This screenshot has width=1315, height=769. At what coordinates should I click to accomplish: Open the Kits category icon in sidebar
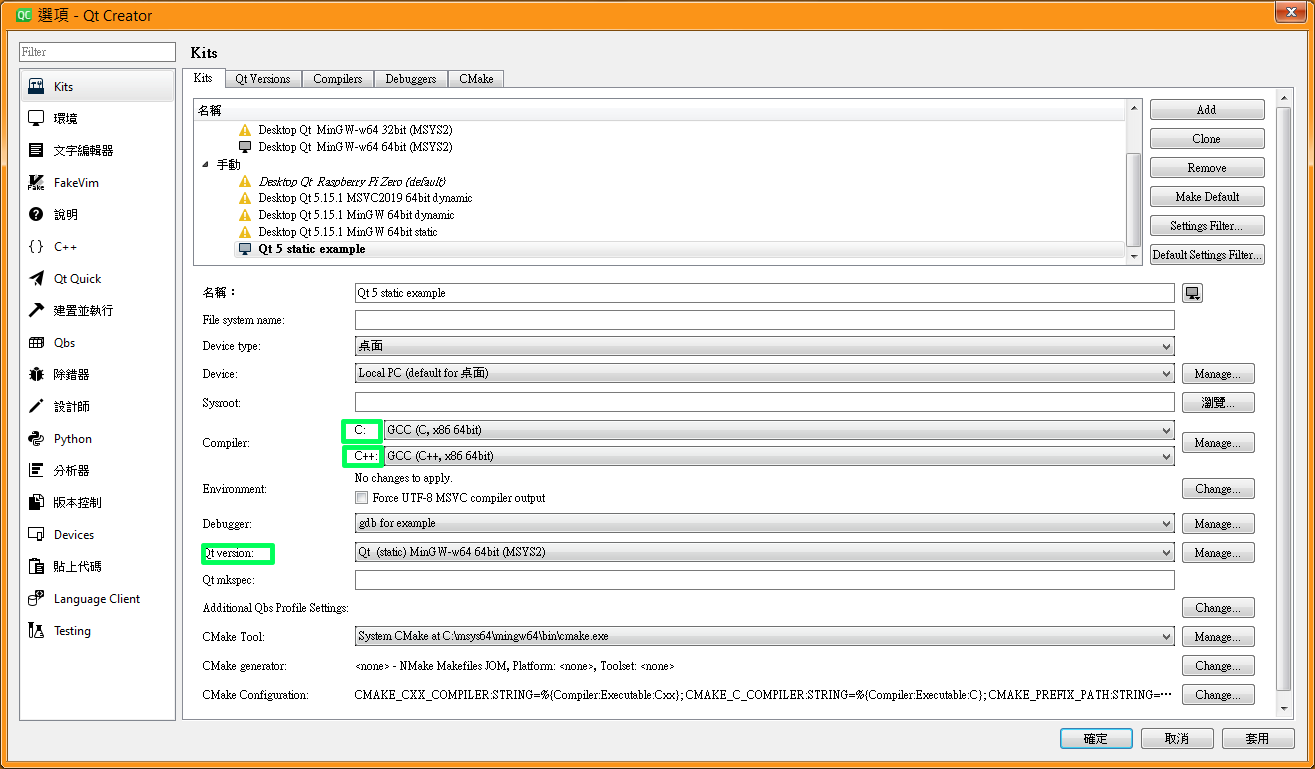tap(36, 86)
